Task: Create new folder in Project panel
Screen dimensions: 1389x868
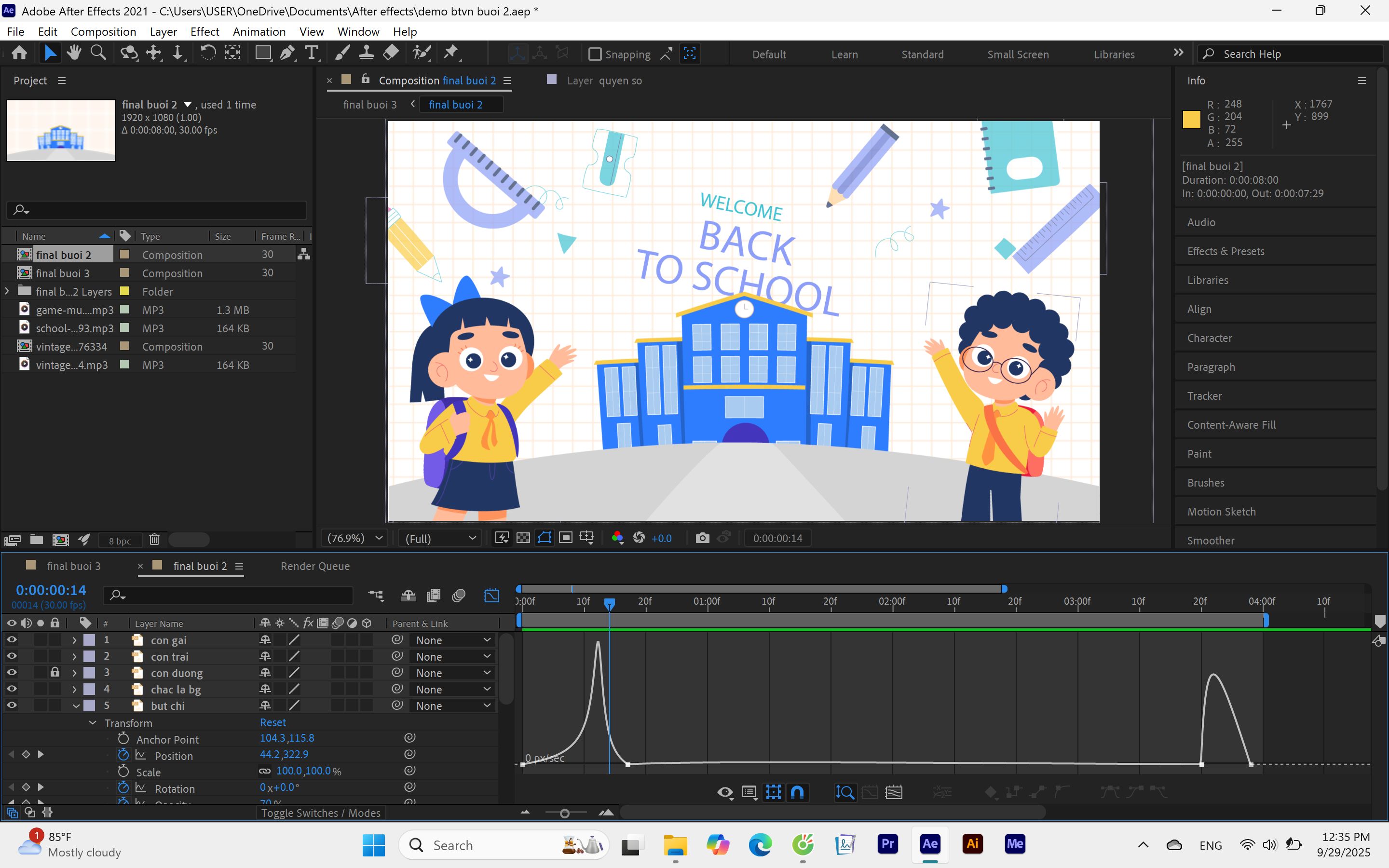Action: coord(37,540)
